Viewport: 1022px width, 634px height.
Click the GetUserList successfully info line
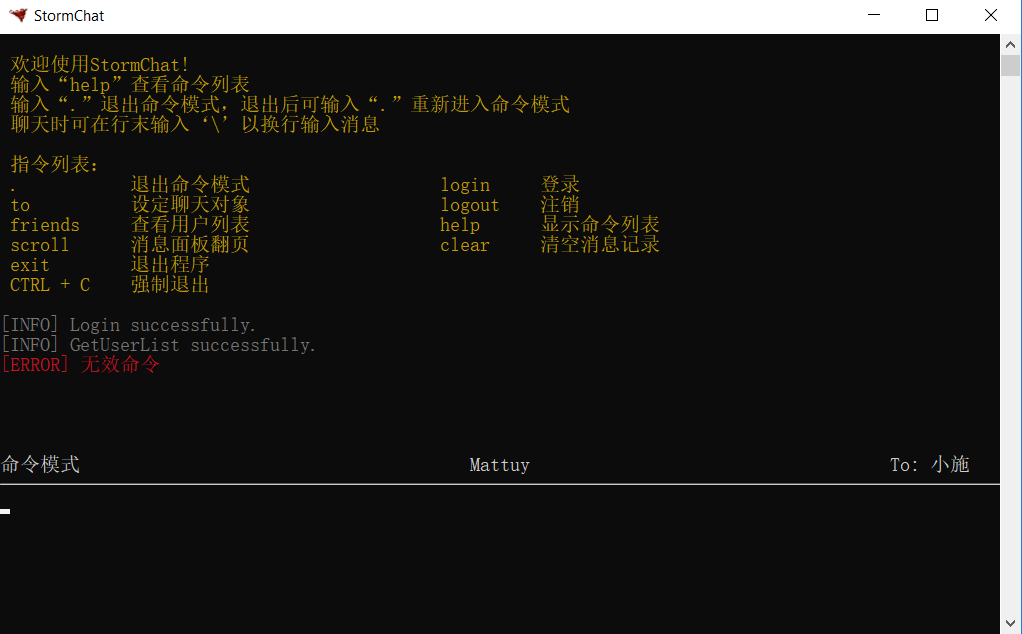pos(158,345)
